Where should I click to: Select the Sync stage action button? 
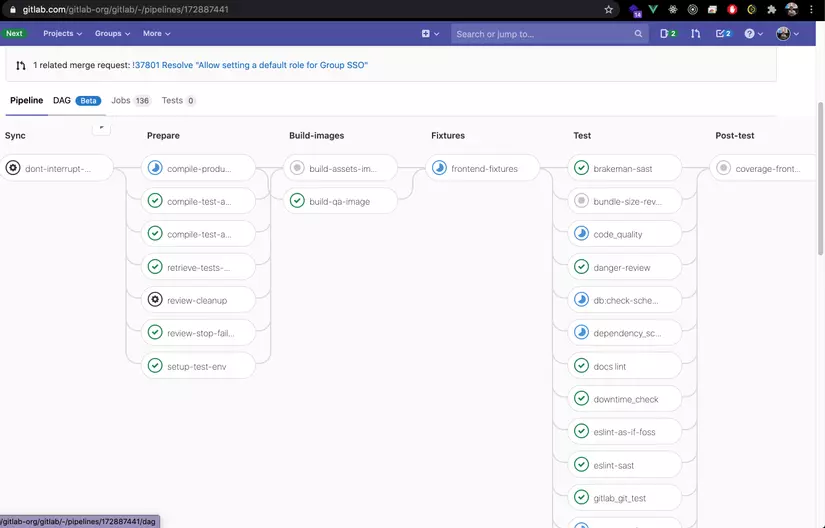tap(102, 128)
